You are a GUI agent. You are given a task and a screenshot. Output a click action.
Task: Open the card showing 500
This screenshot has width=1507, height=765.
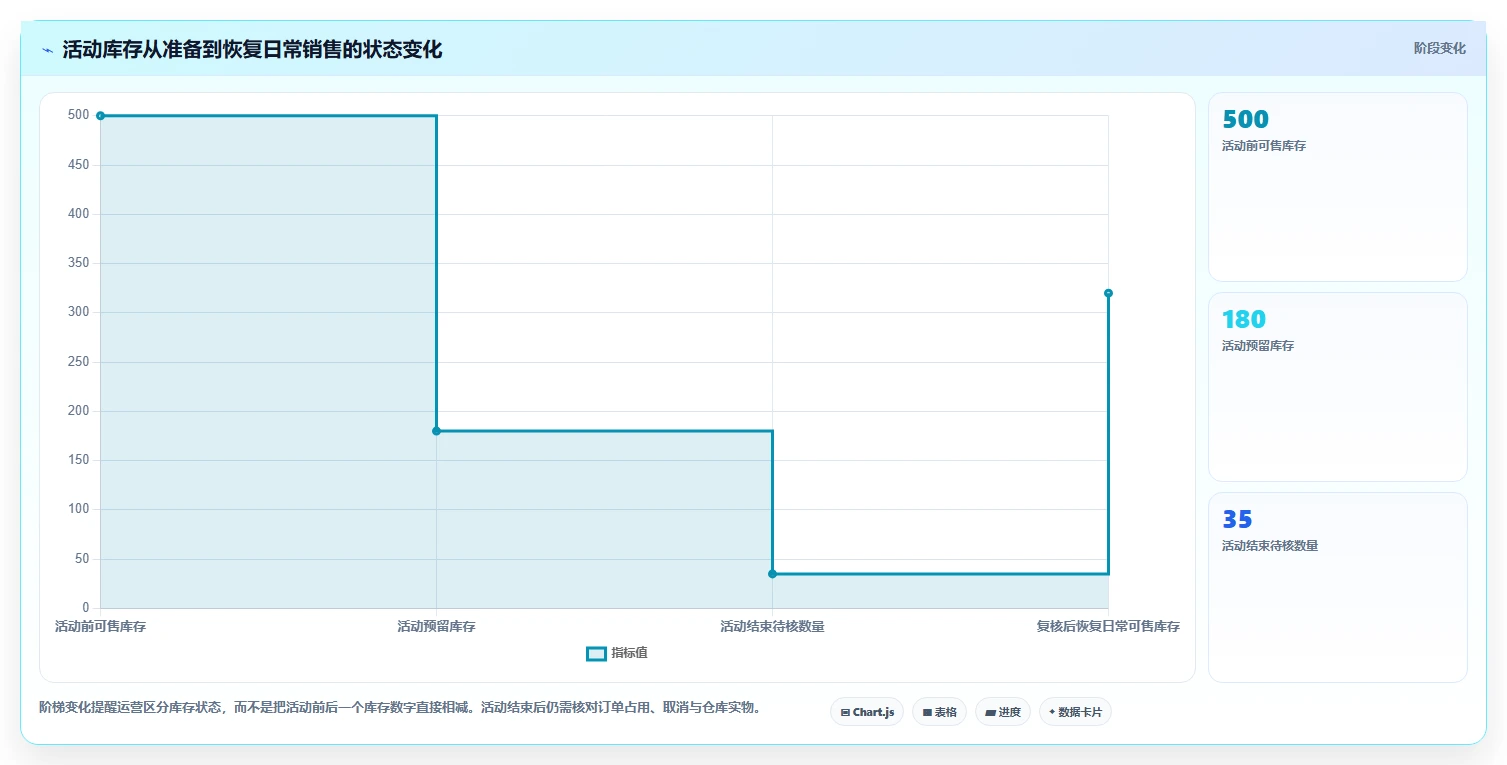point(1338,187)
